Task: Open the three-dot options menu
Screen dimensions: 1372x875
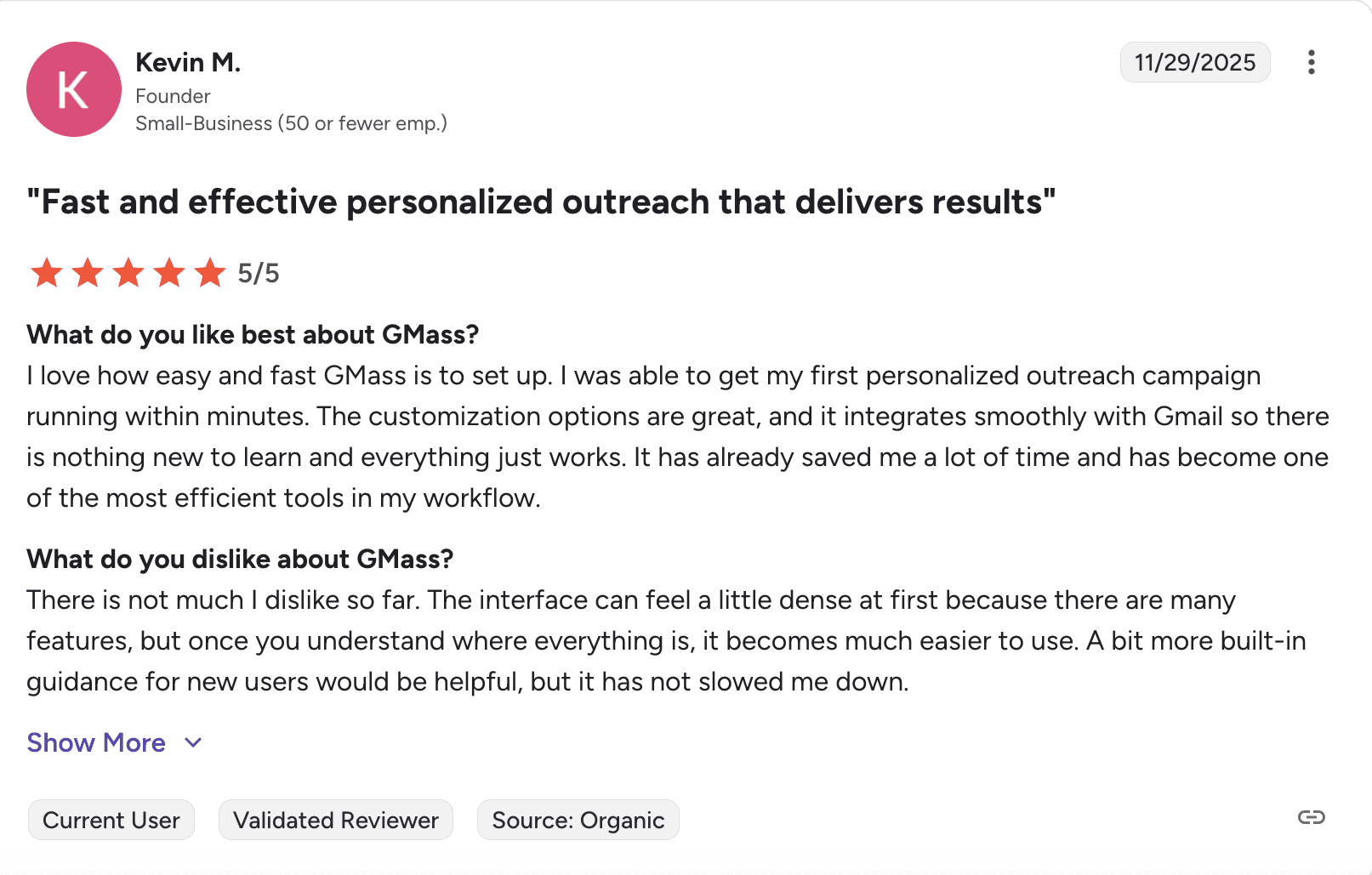Action: click(1311, 62)
